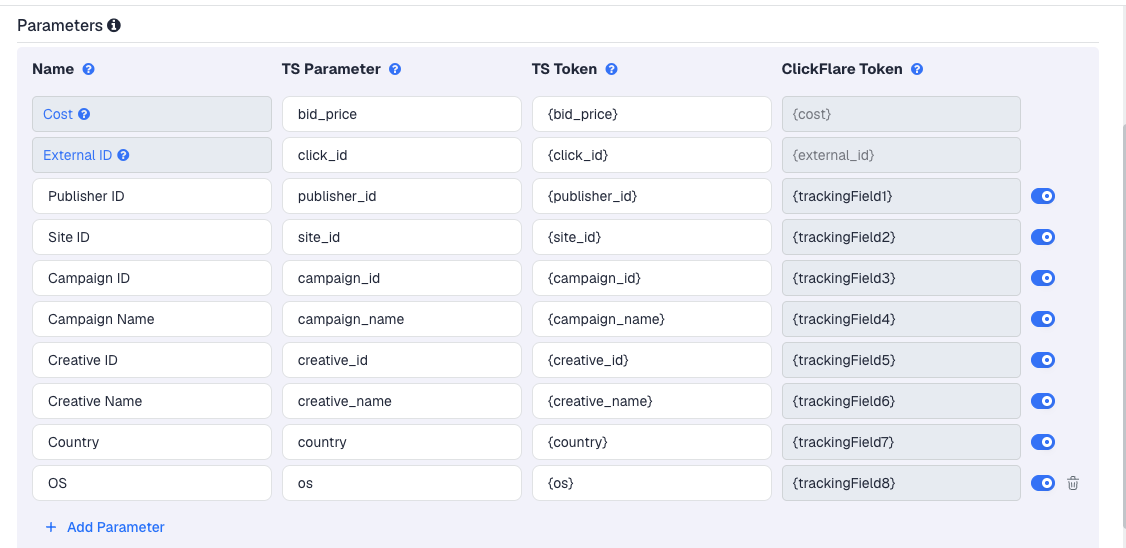This screenshot has height=548, width=1126.
Task: Click the {site_id} TS Token field
Action: coord(652,237)
